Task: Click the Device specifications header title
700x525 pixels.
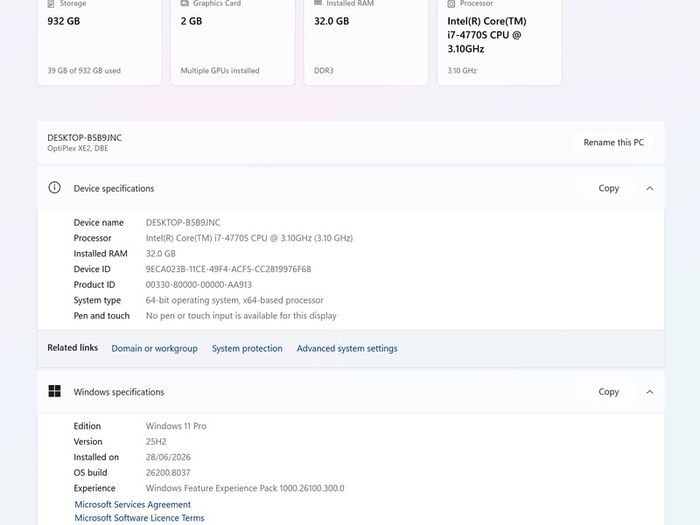Action: click(114, 188)
